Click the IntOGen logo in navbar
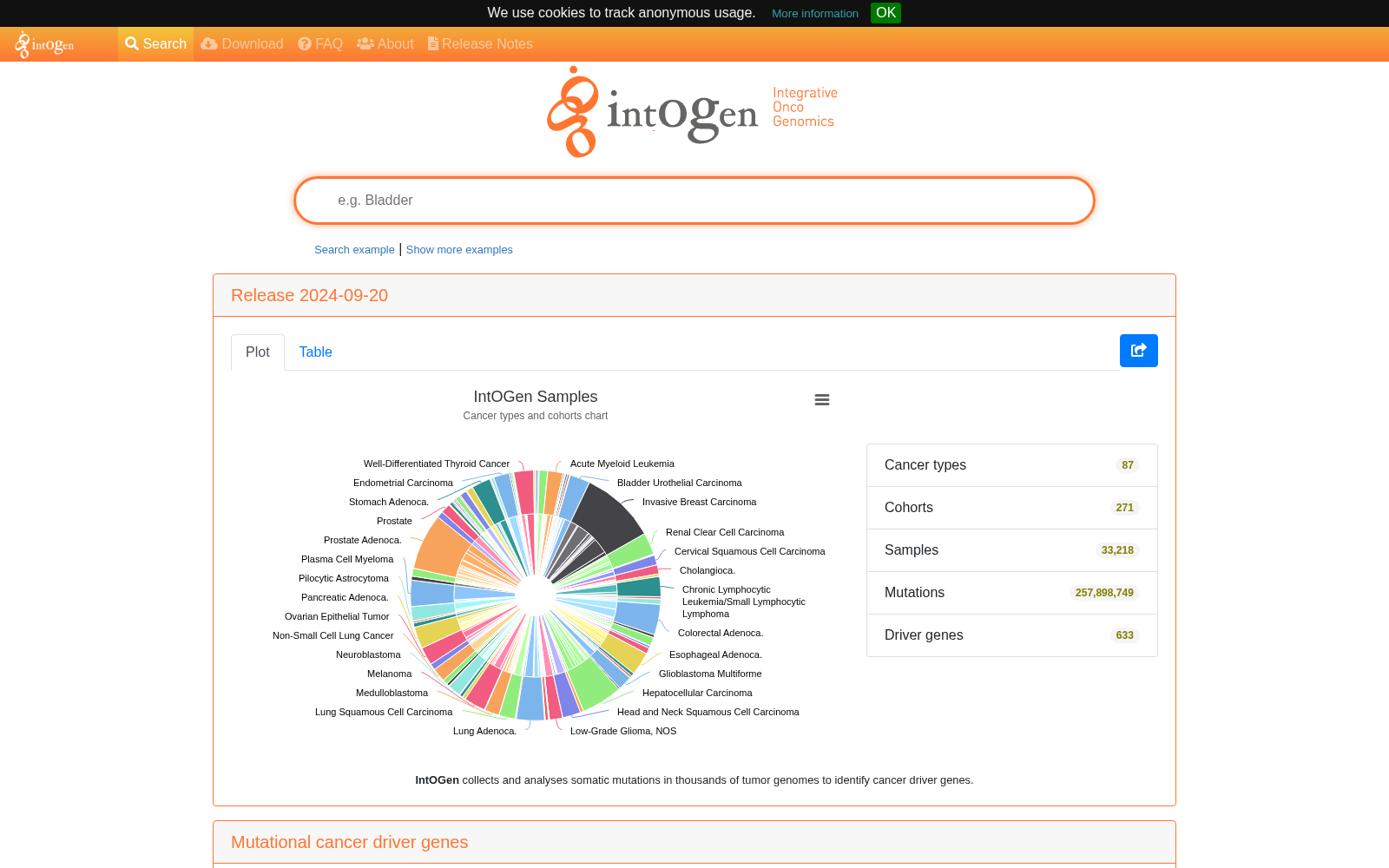The height and width of the screenshot is (868, 1389). coord(45,44)
